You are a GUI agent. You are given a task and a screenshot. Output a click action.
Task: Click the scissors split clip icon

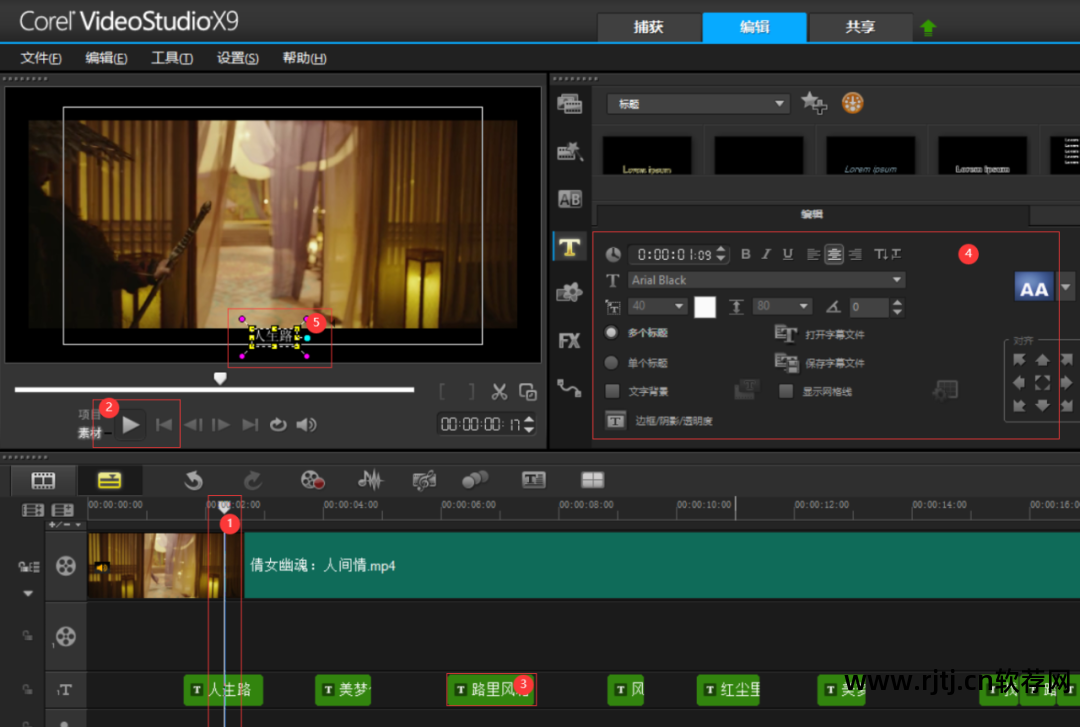(x=500, y=392)
